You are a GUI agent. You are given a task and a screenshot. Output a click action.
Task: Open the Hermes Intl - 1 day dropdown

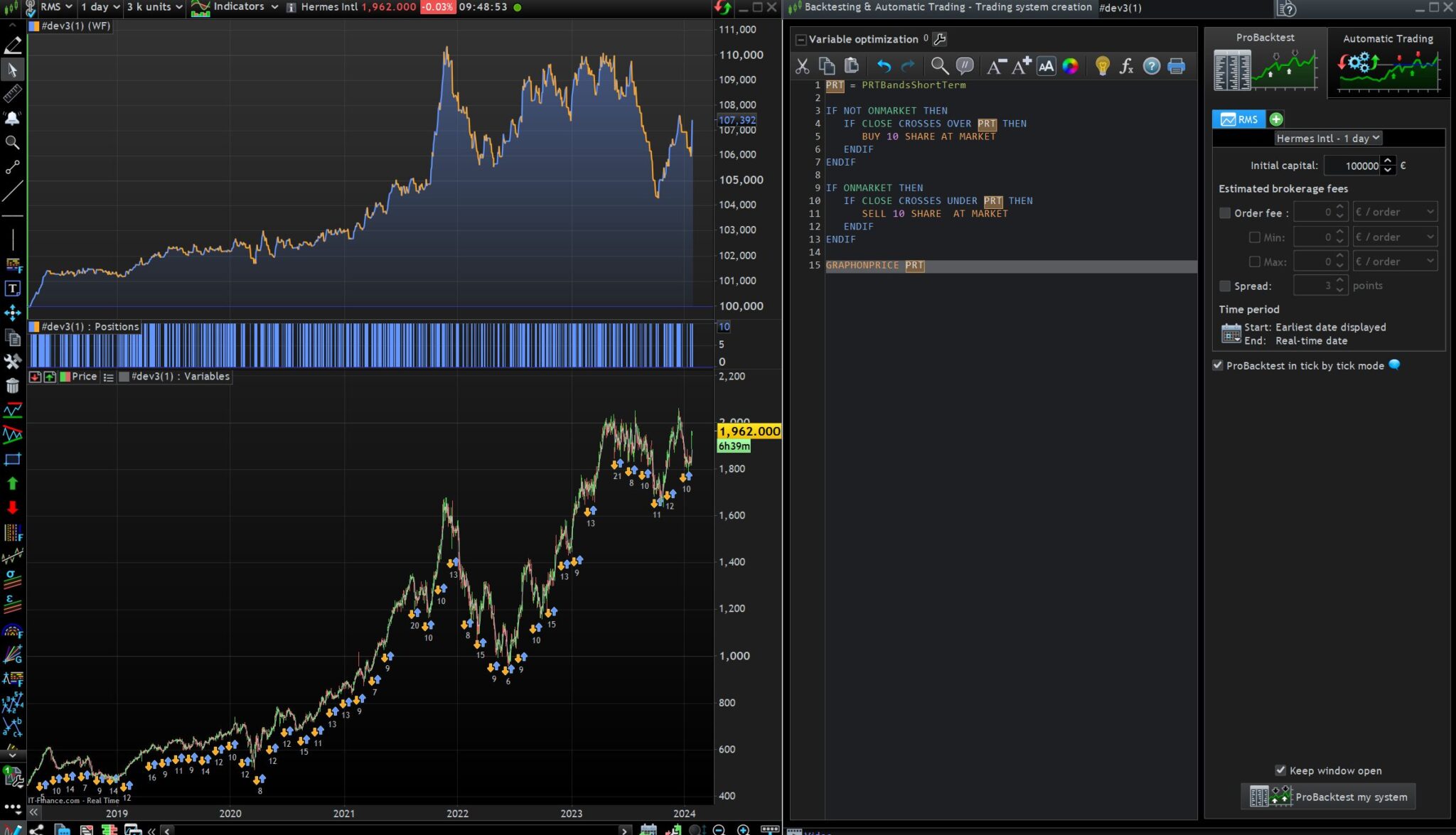pyautogui.click(x=1327, y=138)
